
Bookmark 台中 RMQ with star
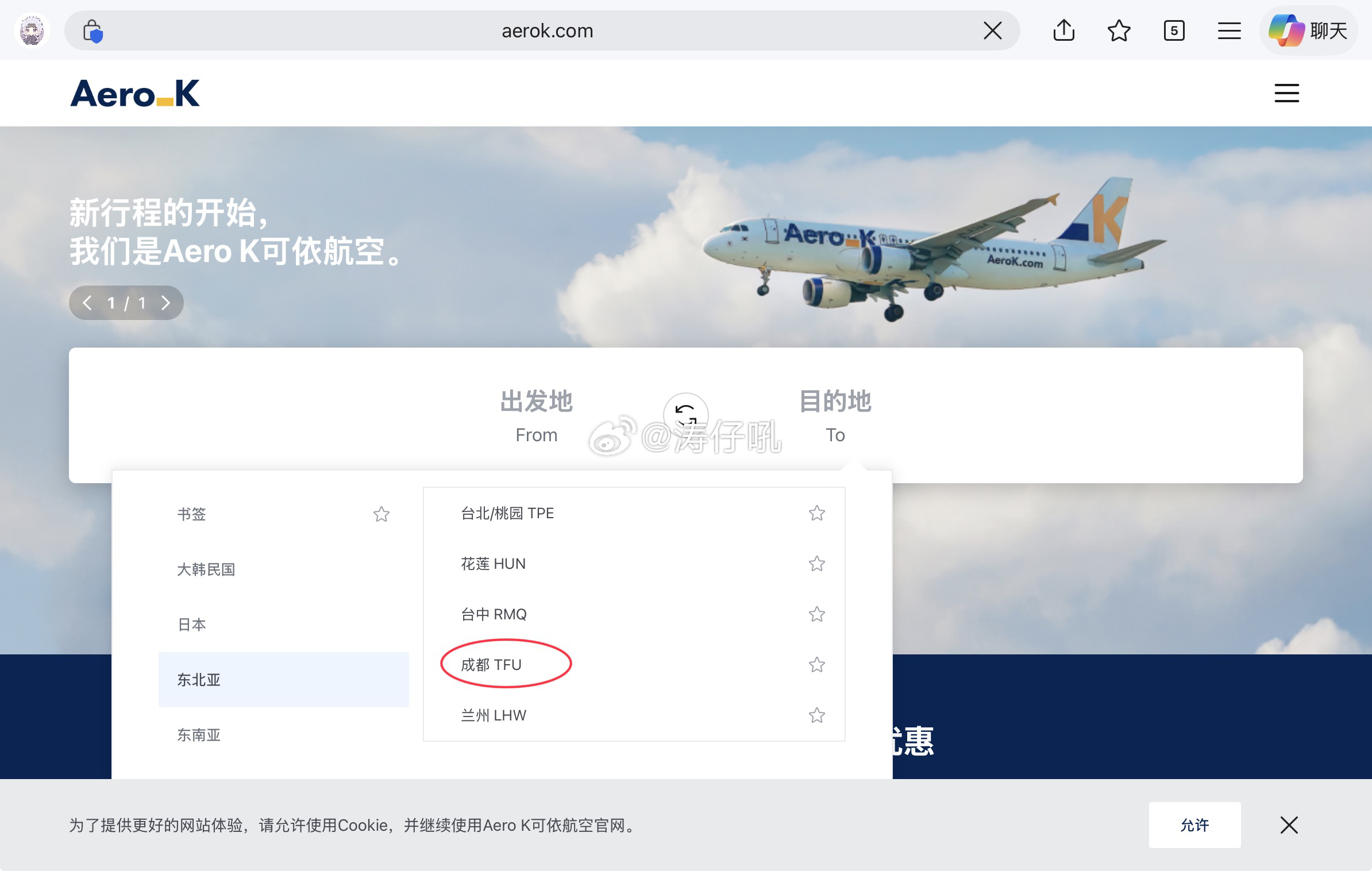[817, 614]
